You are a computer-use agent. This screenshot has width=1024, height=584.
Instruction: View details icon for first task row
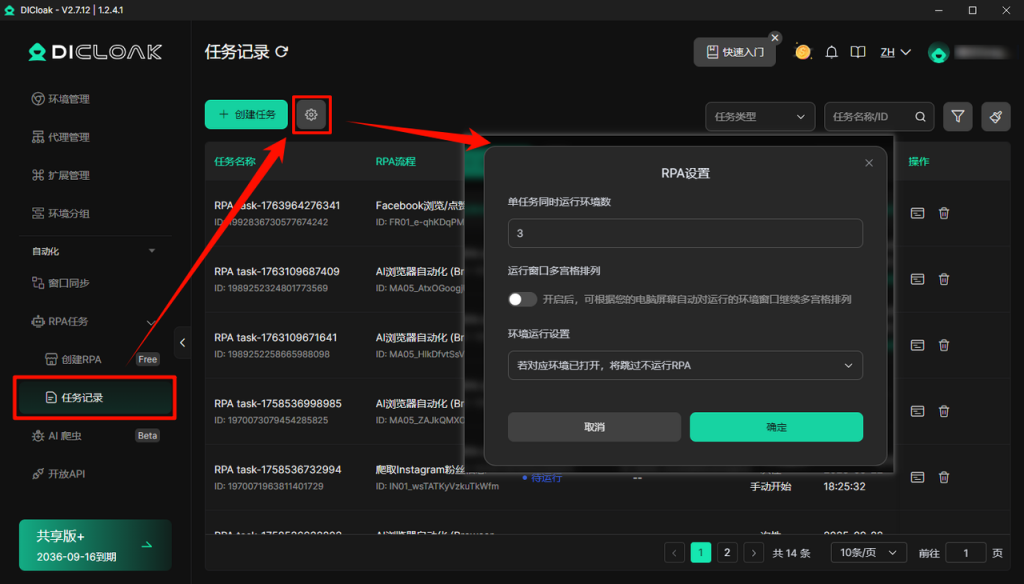(917, 213)
